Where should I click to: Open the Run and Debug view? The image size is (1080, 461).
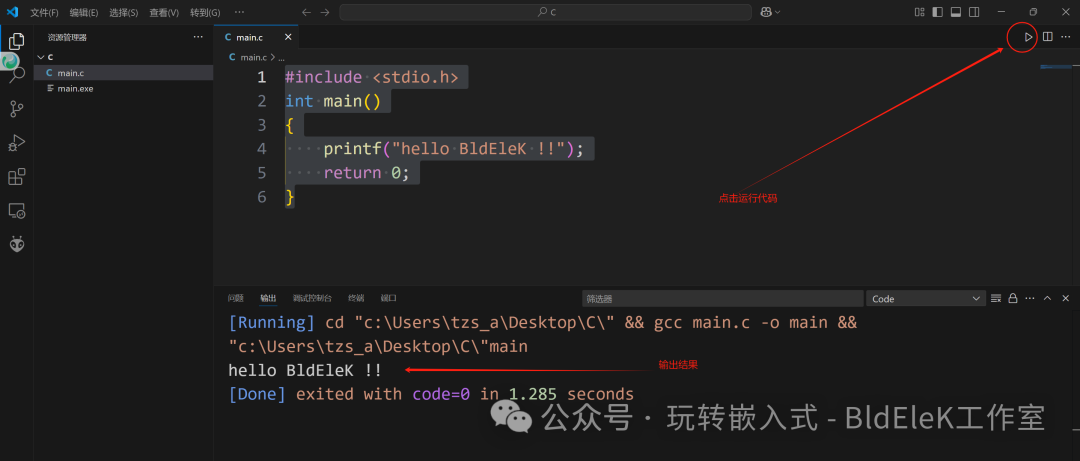[x=17, y=142]
